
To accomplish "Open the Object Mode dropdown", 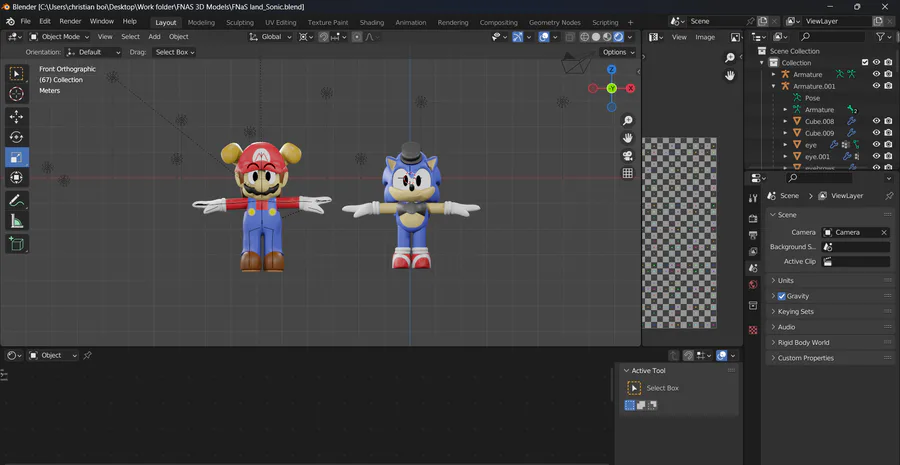I will point(60,37).
